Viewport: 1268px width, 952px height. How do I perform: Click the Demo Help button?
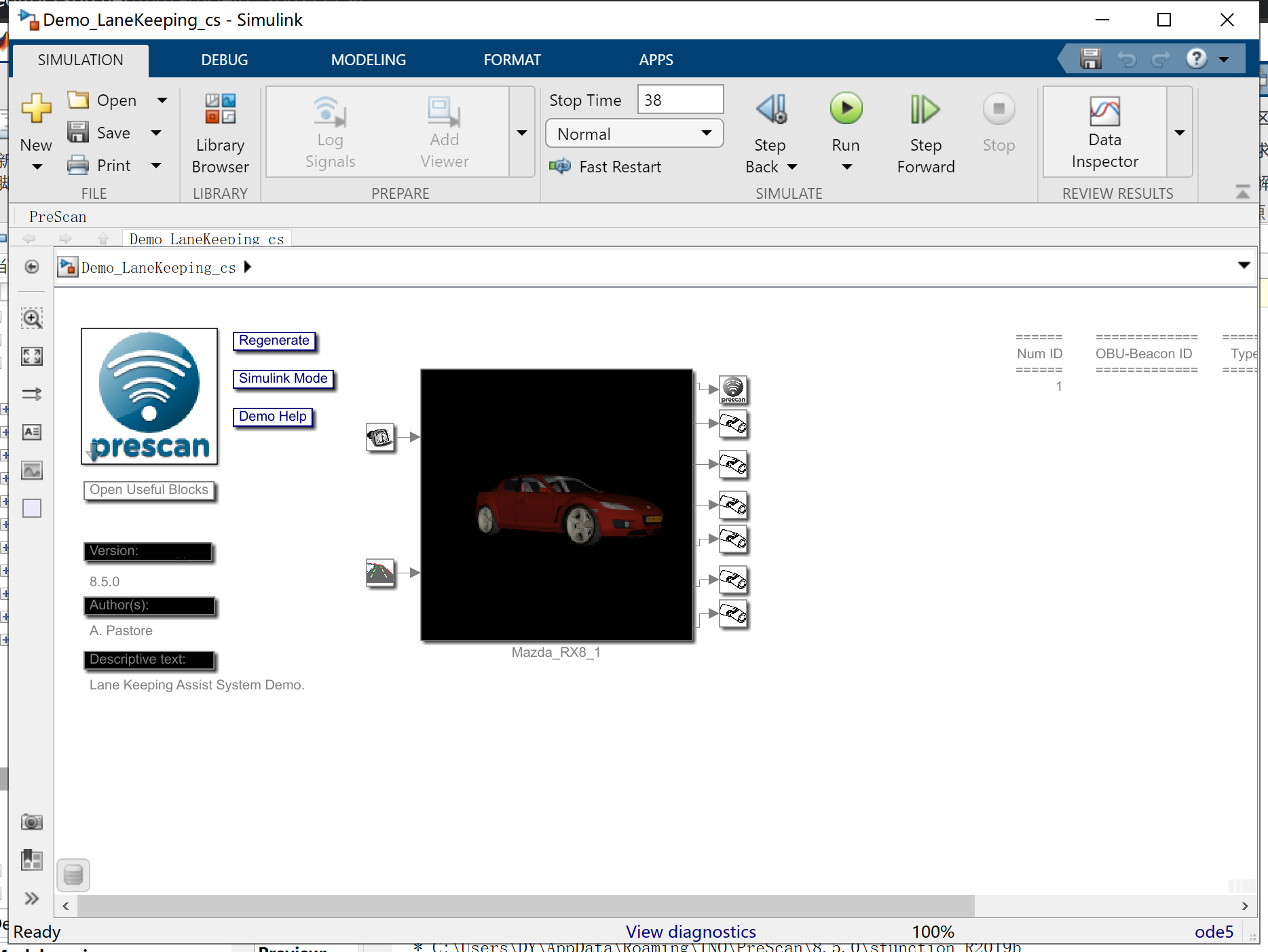coord(273,417)
